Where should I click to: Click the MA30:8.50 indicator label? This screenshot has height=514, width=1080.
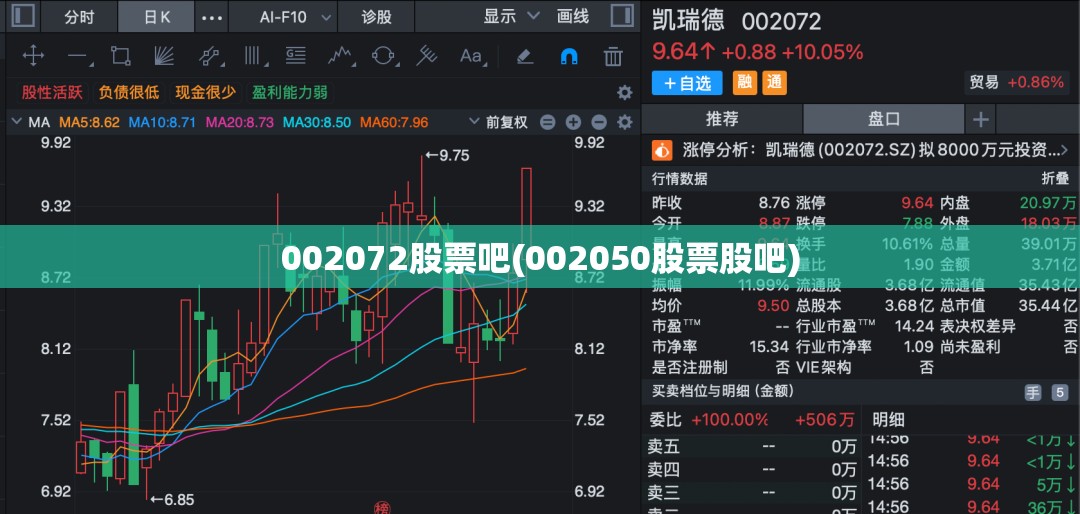click(x=318, y=123)
